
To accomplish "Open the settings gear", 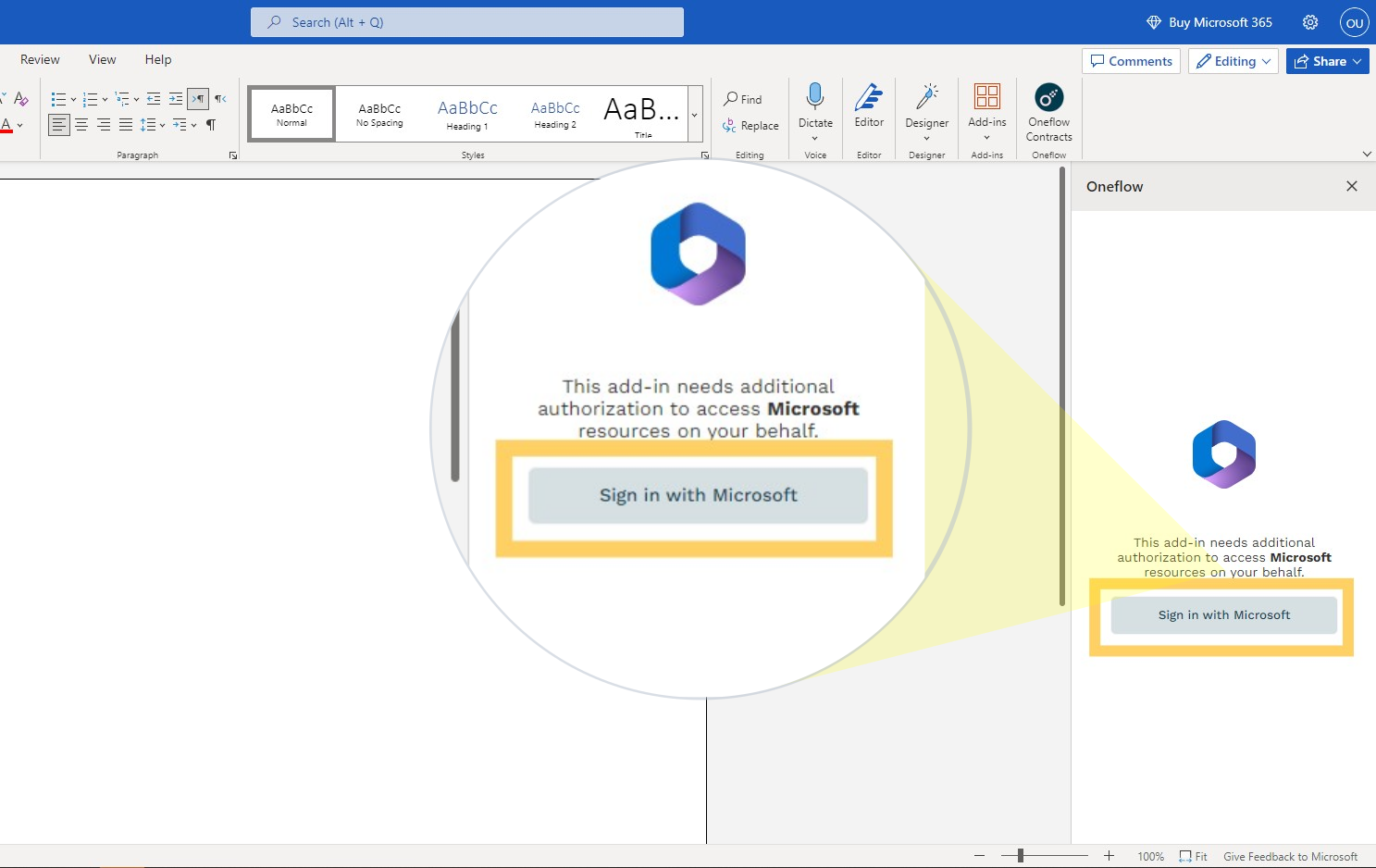I will tap(1310, 22).
